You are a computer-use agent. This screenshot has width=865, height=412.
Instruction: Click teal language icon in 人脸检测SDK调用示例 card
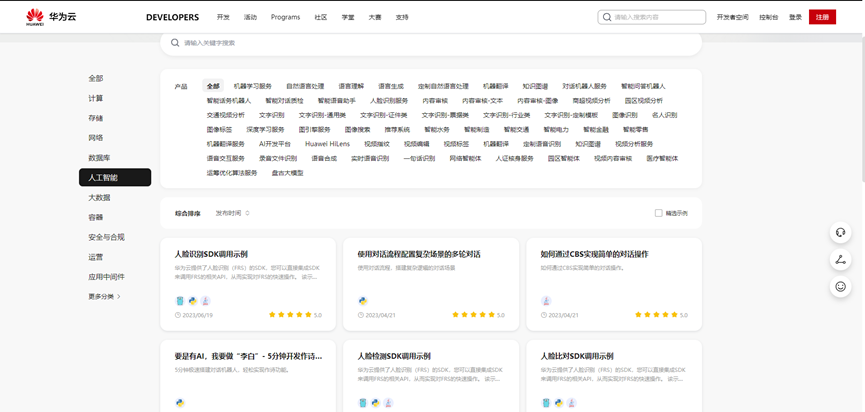click(x=362, y=403)
